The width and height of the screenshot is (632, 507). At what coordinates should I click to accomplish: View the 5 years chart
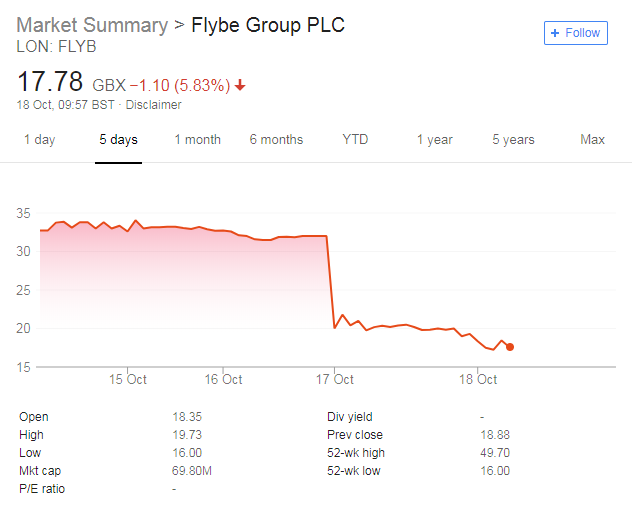(513, 140)
